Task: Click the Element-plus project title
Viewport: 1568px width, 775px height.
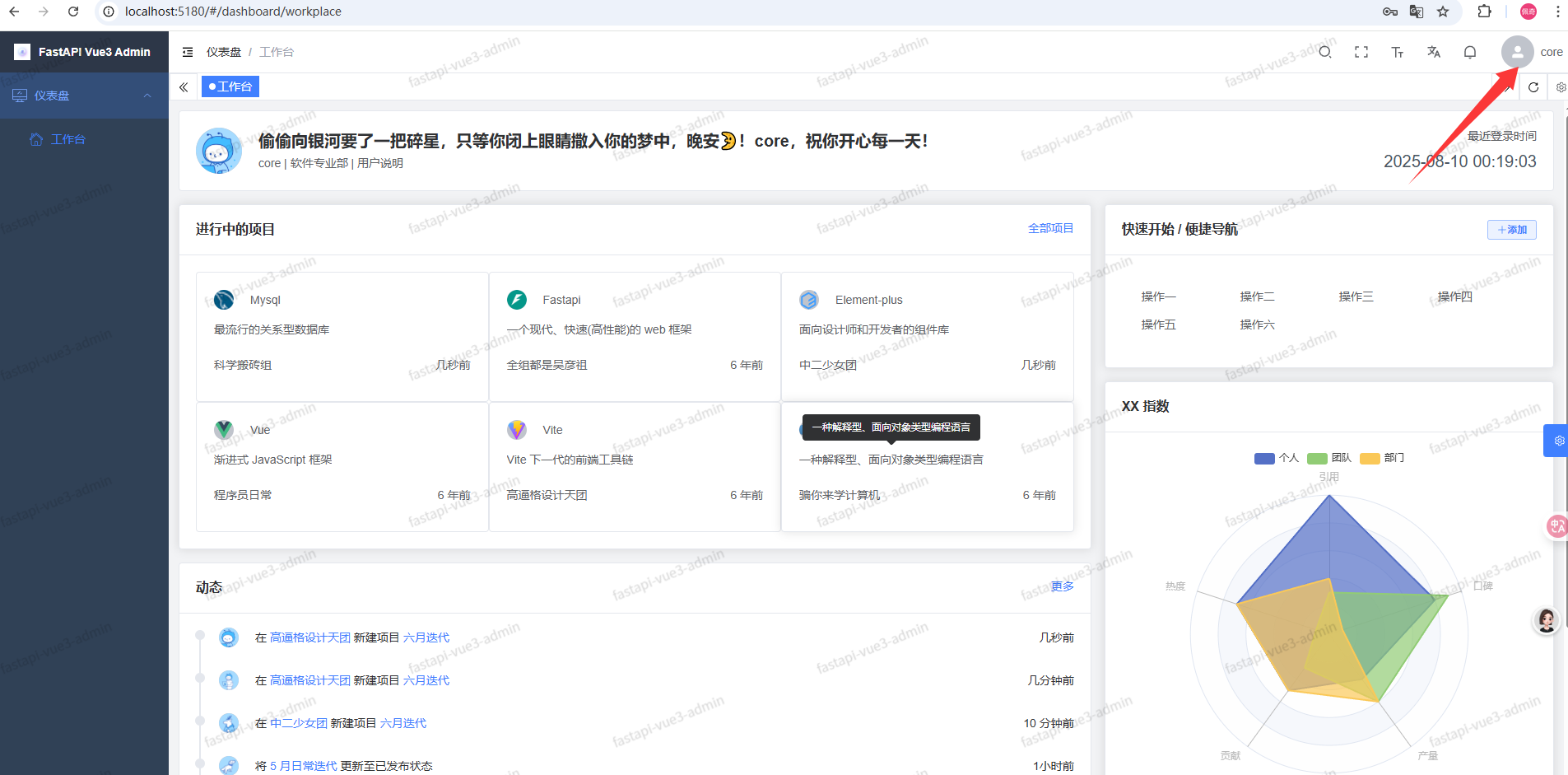Action: [869, 300]
